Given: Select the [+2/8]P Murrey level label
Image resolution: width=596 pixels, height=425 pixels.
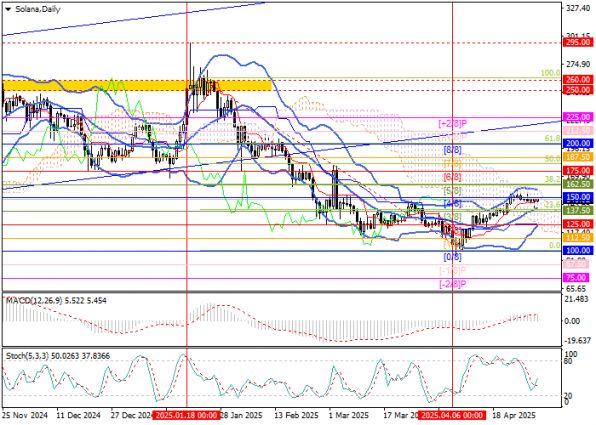Looking at the screenshot, I should click(453, 123).
